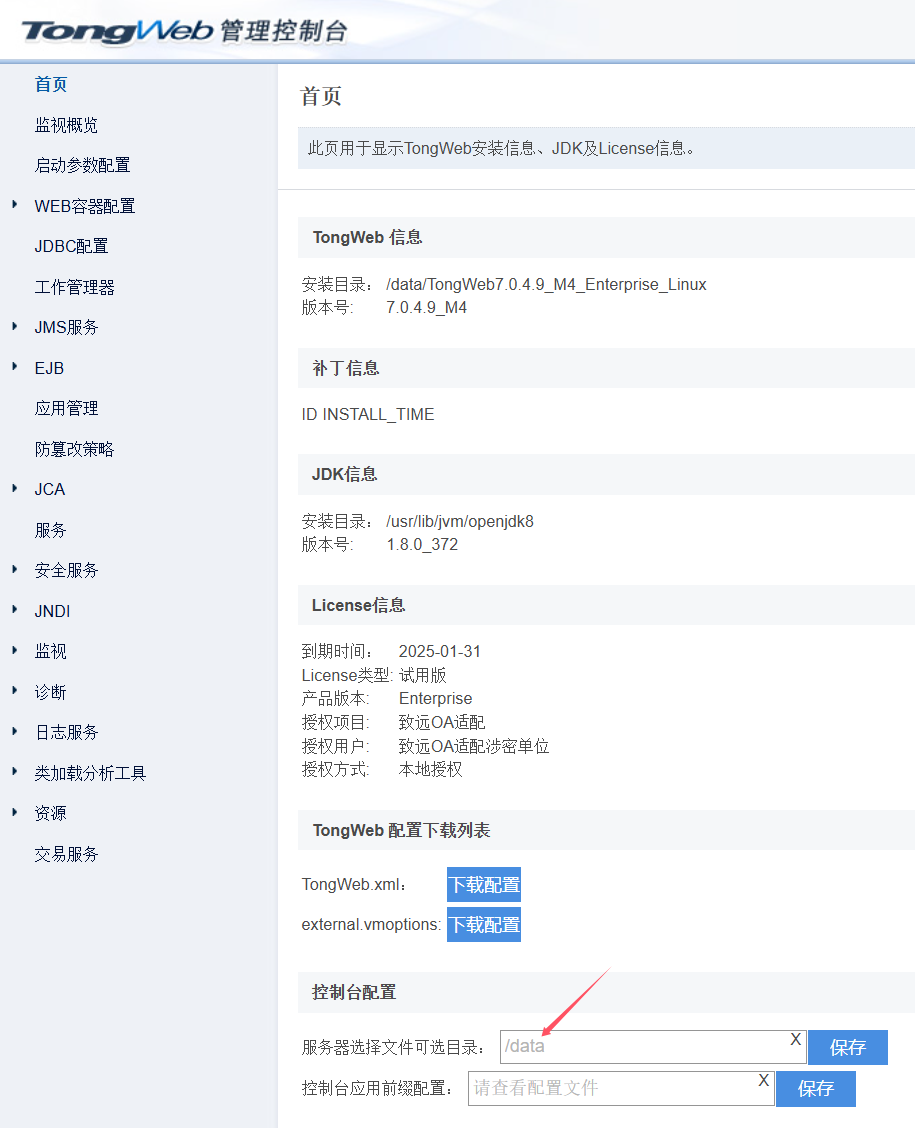Go to 启动参数配置 page
Viewport: 915px width, 1128px height.
pyautogui.click(x=82, y=165)
